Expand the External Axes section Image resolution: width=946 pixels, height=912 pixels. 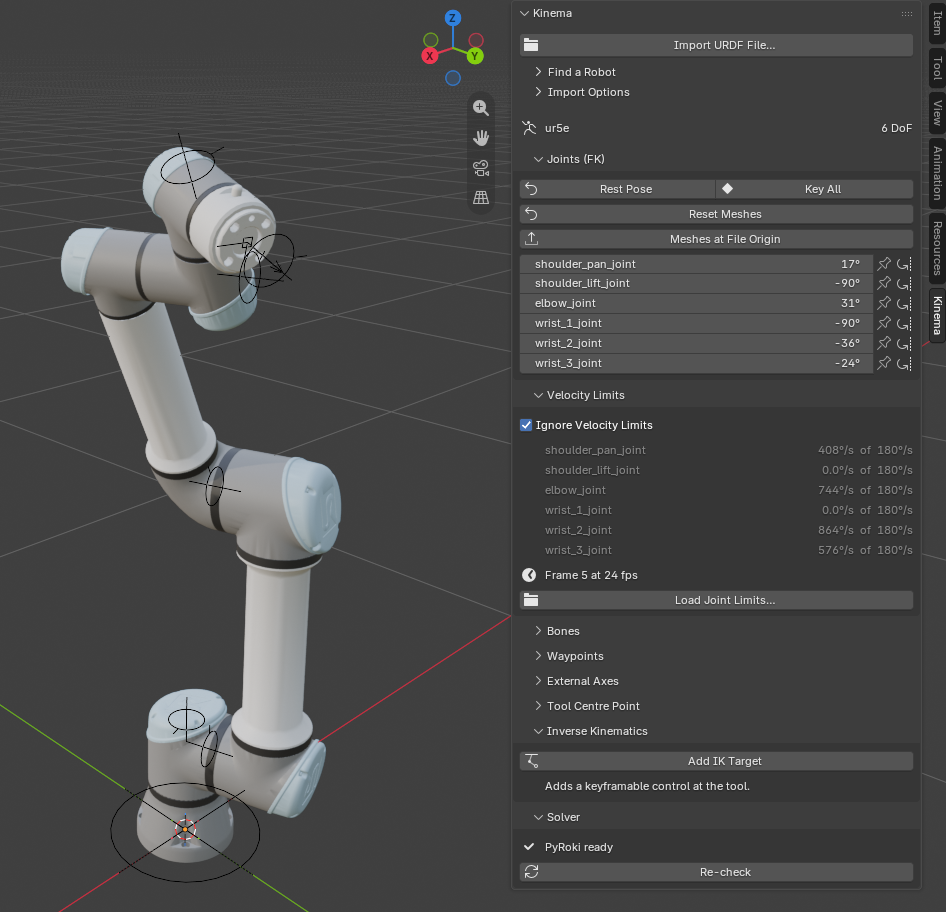[538, 680]
